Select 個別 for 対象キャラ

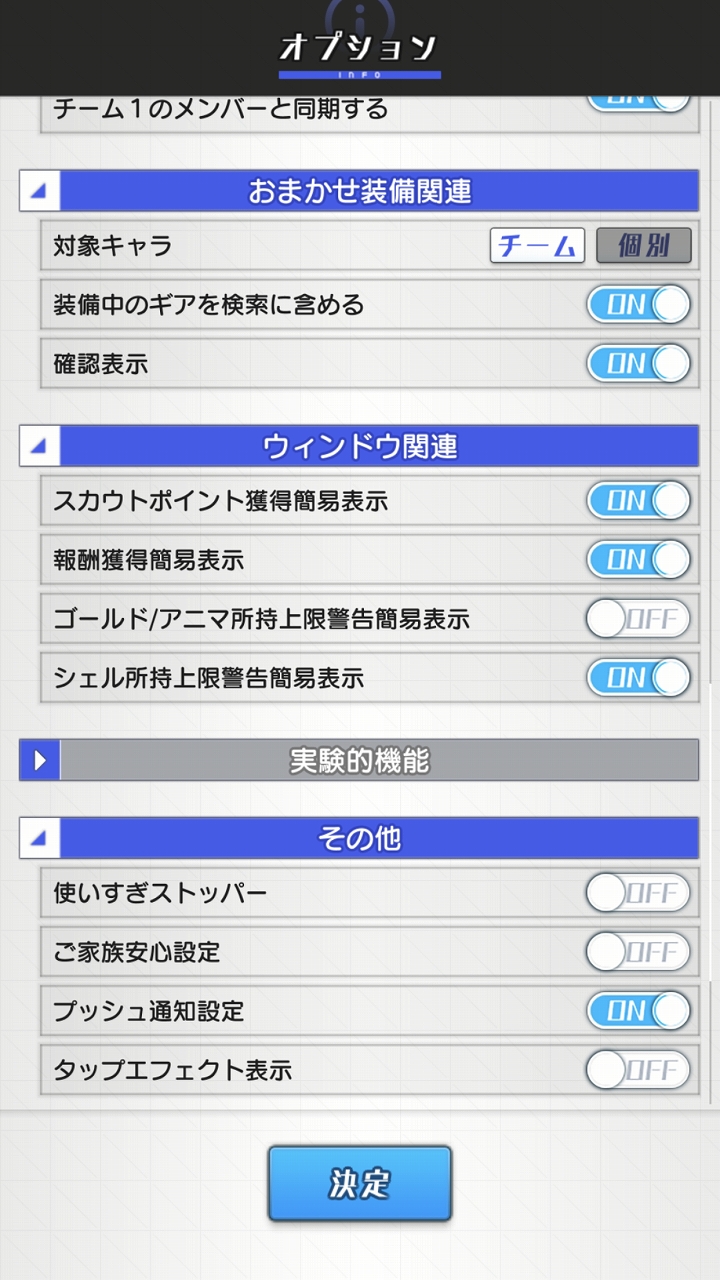point(643,245)
